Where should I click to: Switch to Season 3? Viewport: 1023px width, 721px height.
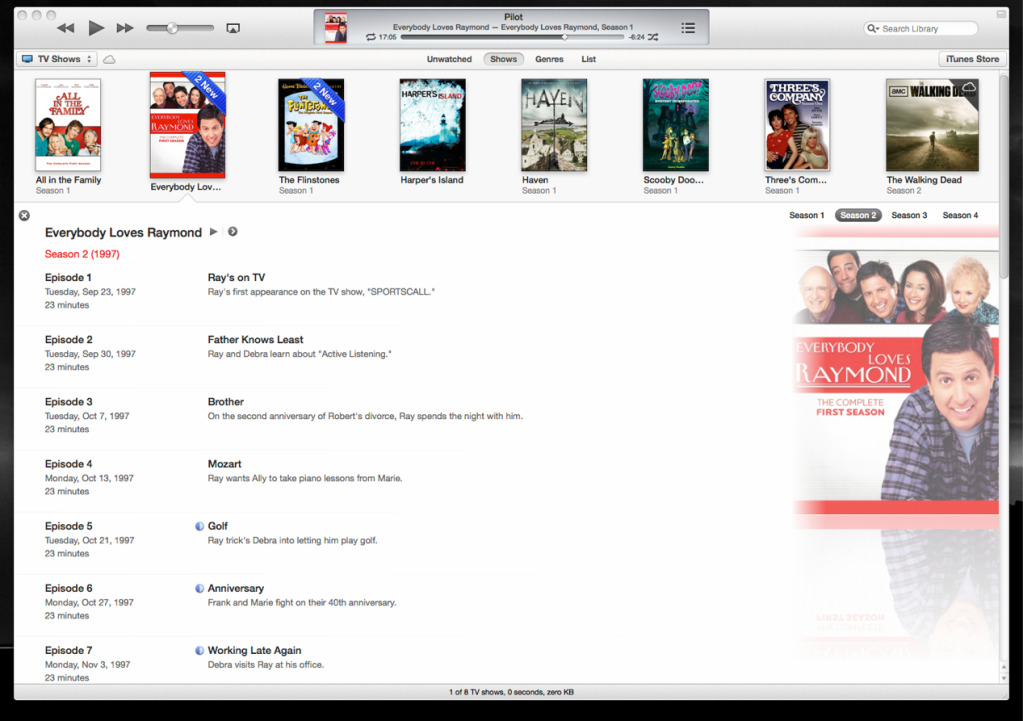[x=909, y=215]
